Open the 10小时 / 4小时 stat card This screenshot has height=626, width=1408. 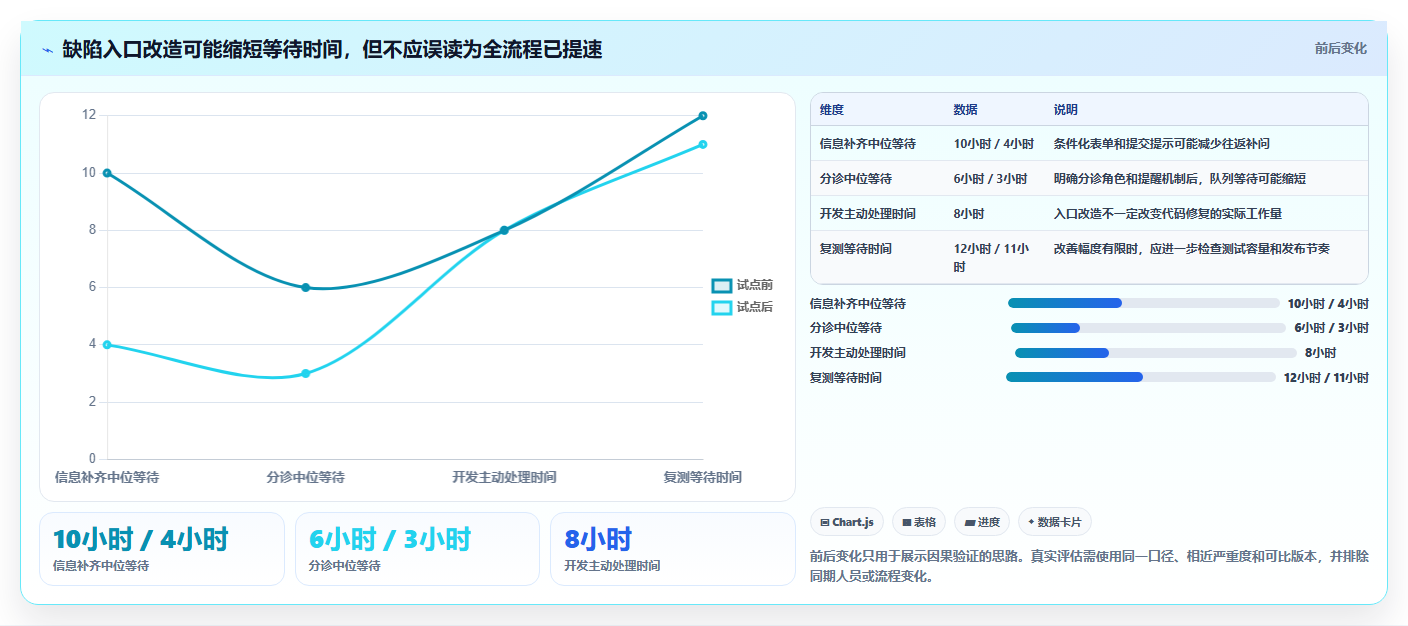(x=162, y=549)
